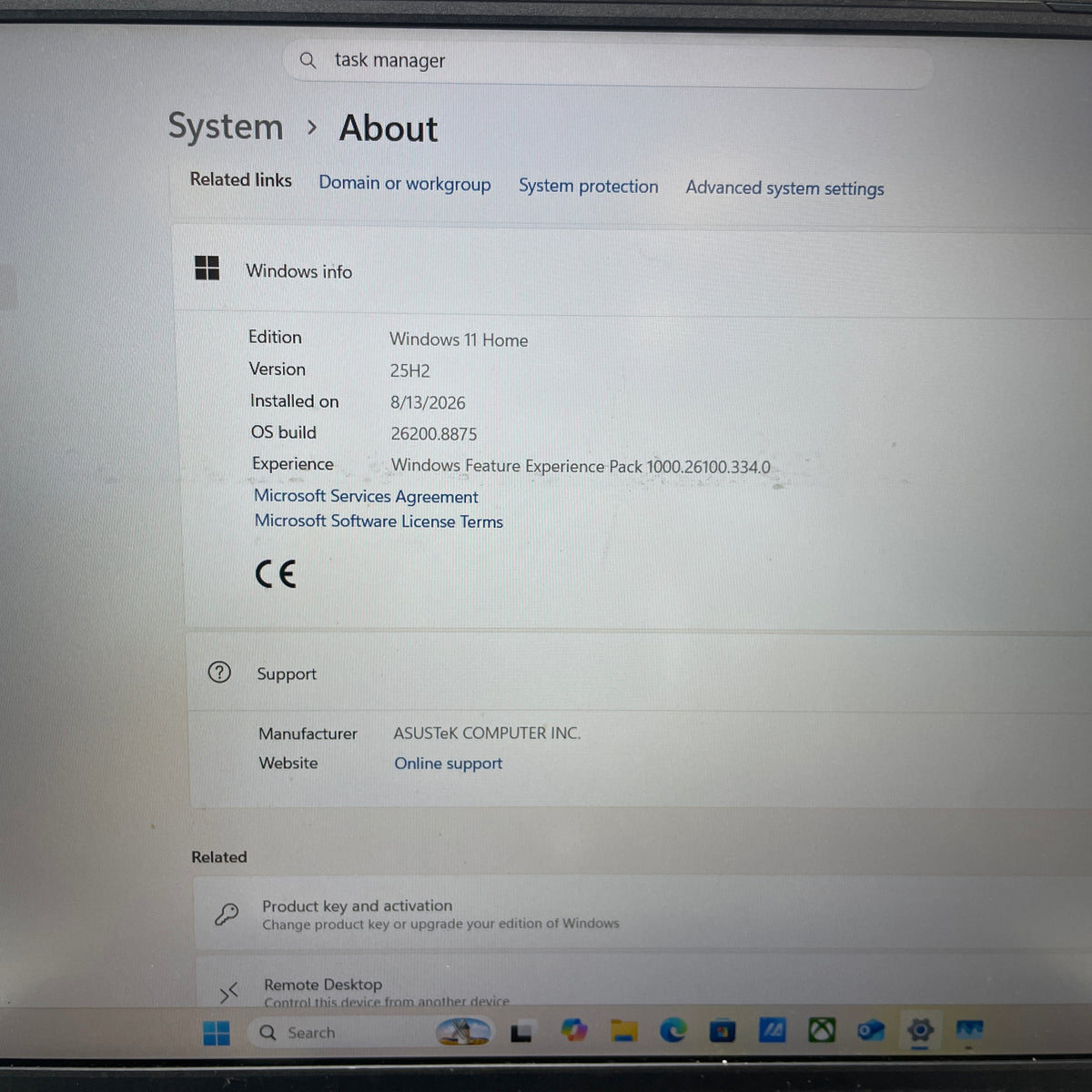Click the key icon for Product key
Viewport: 1092px width, 1092px height.
pos(227,914)
